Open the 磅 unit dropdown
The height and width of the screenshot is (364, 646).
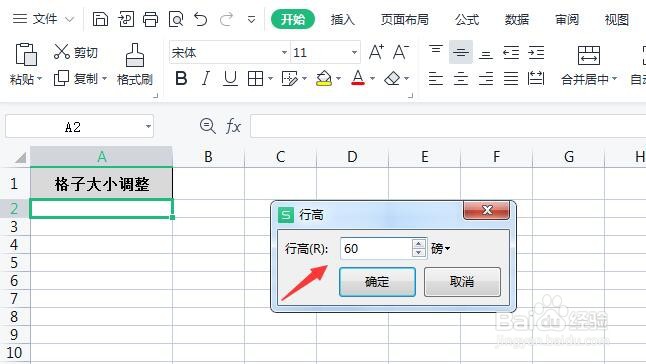coord(440,248)
